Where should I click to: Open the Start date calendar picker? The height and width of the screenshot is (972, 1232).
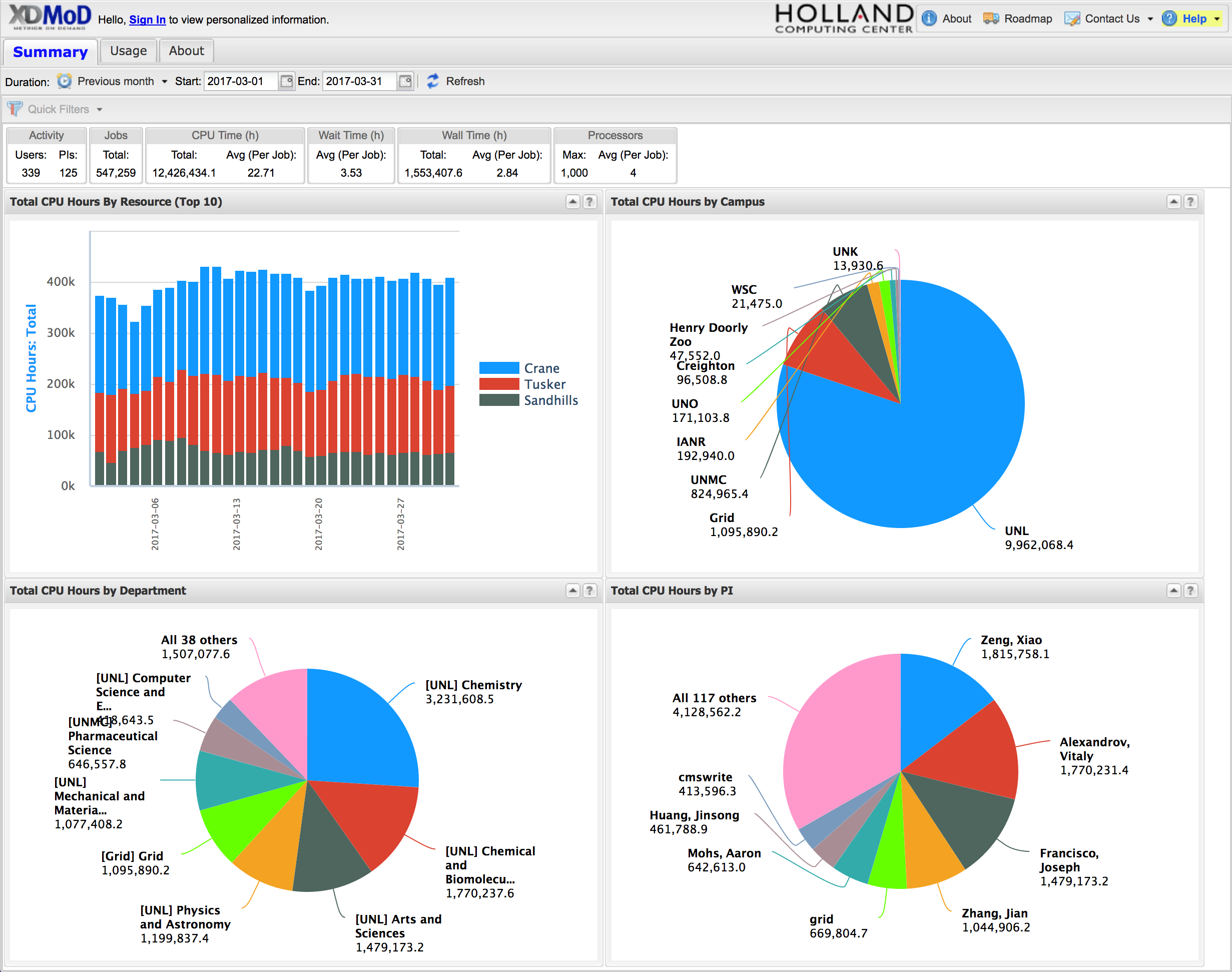286,82
